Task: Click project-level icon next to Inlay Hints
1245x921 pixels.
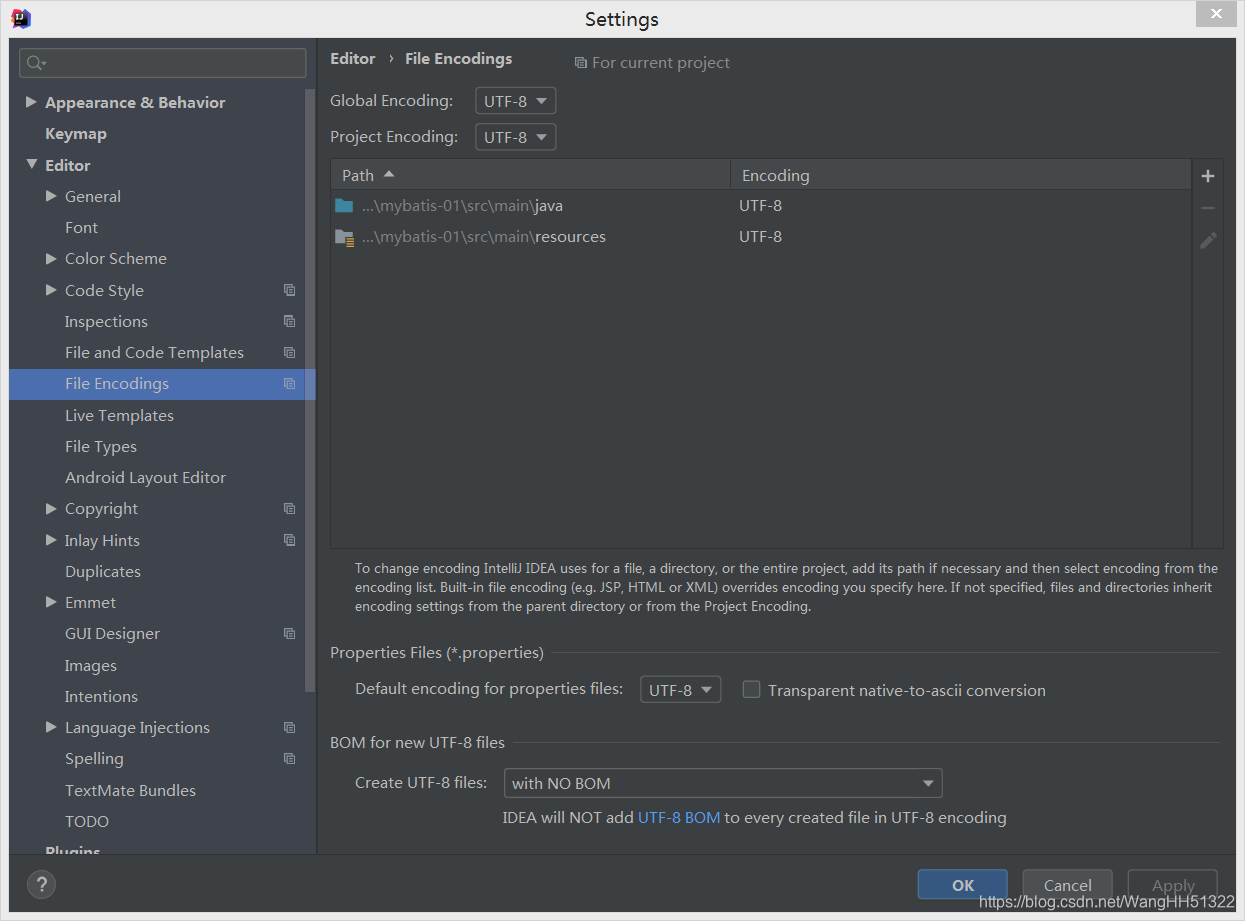Action: click(289, 540)
